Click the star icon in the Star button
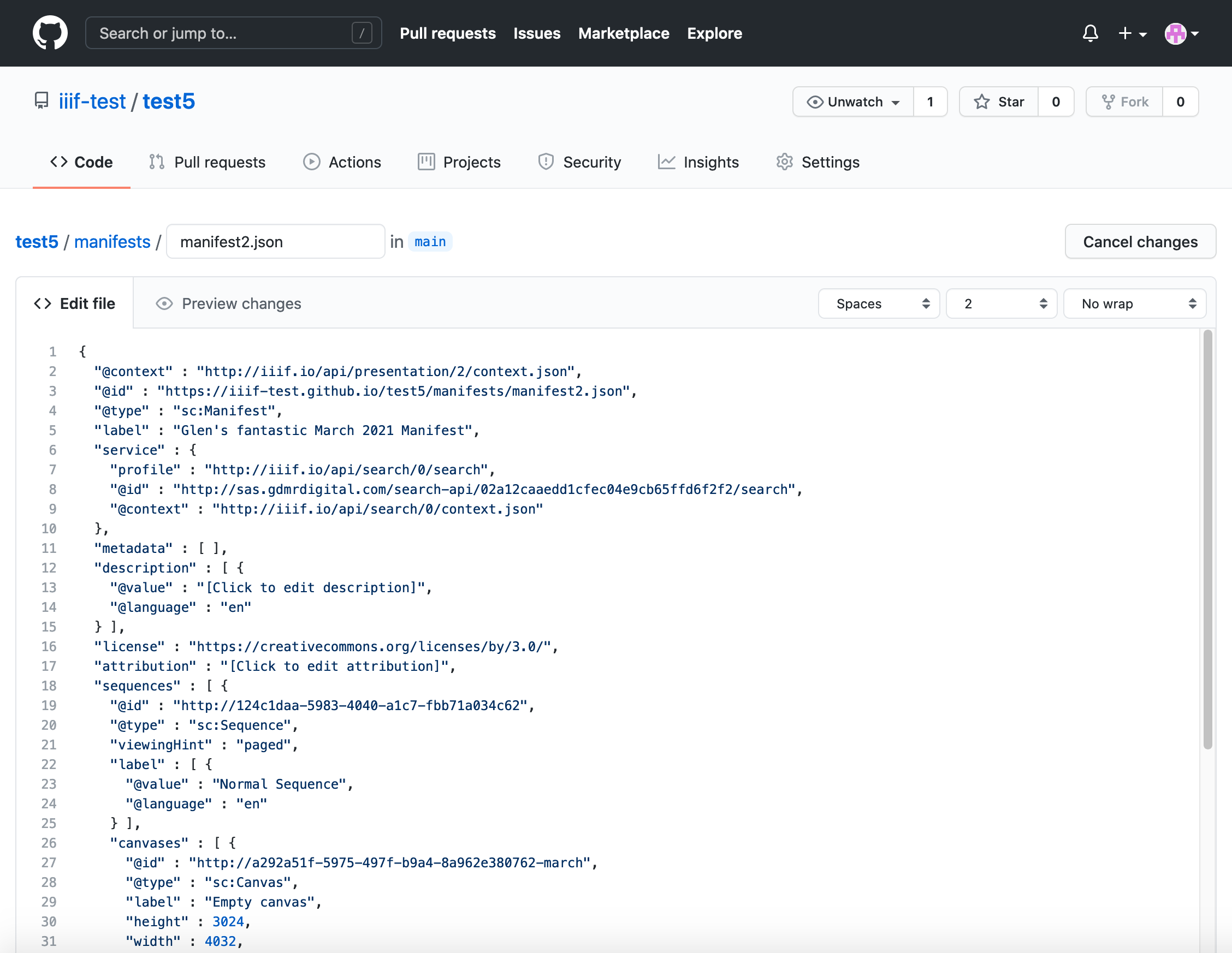1232x953 pixels. pos(982,102)
